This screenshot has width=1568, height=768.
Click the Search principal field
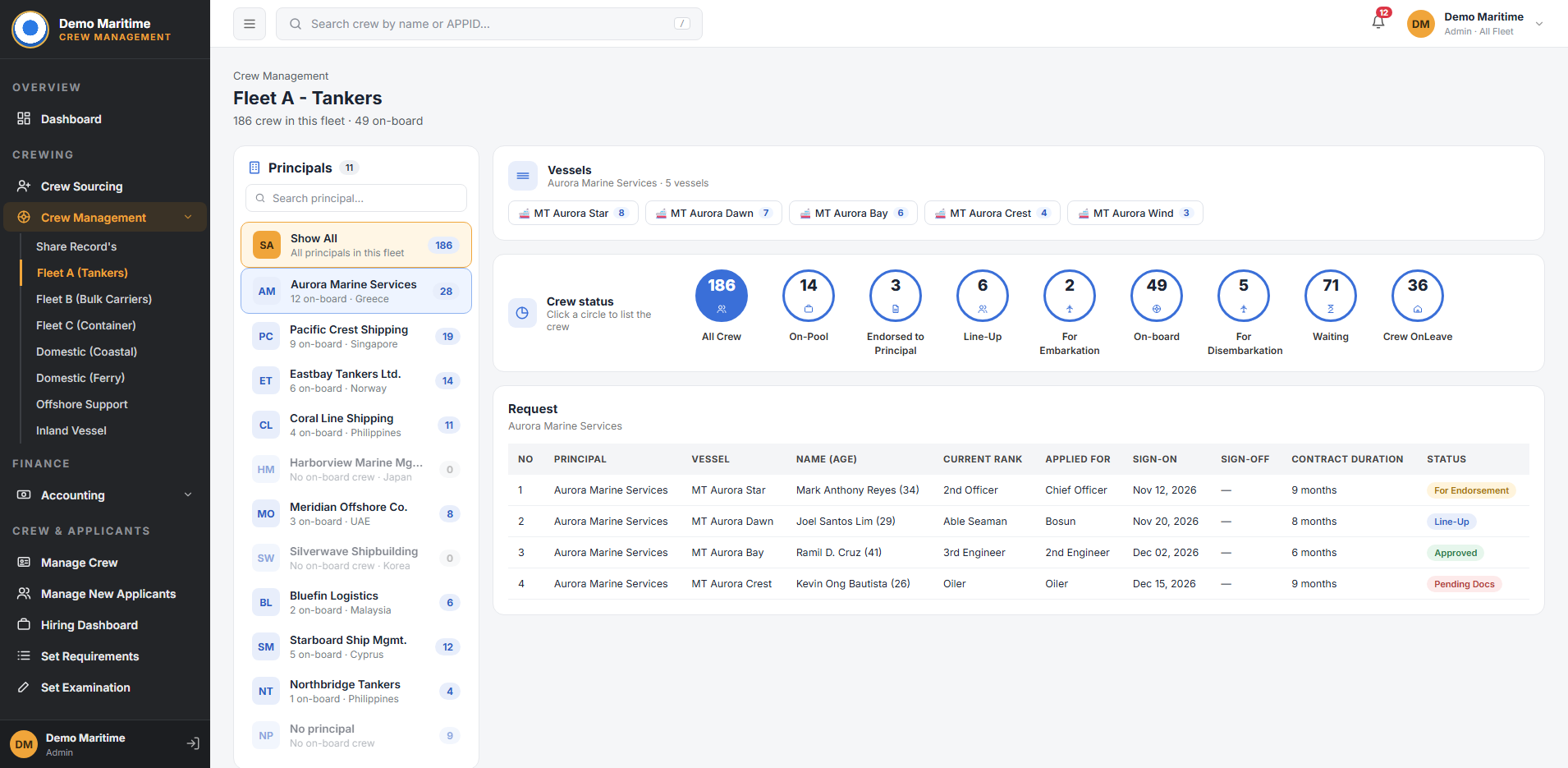tap(356, 198)
